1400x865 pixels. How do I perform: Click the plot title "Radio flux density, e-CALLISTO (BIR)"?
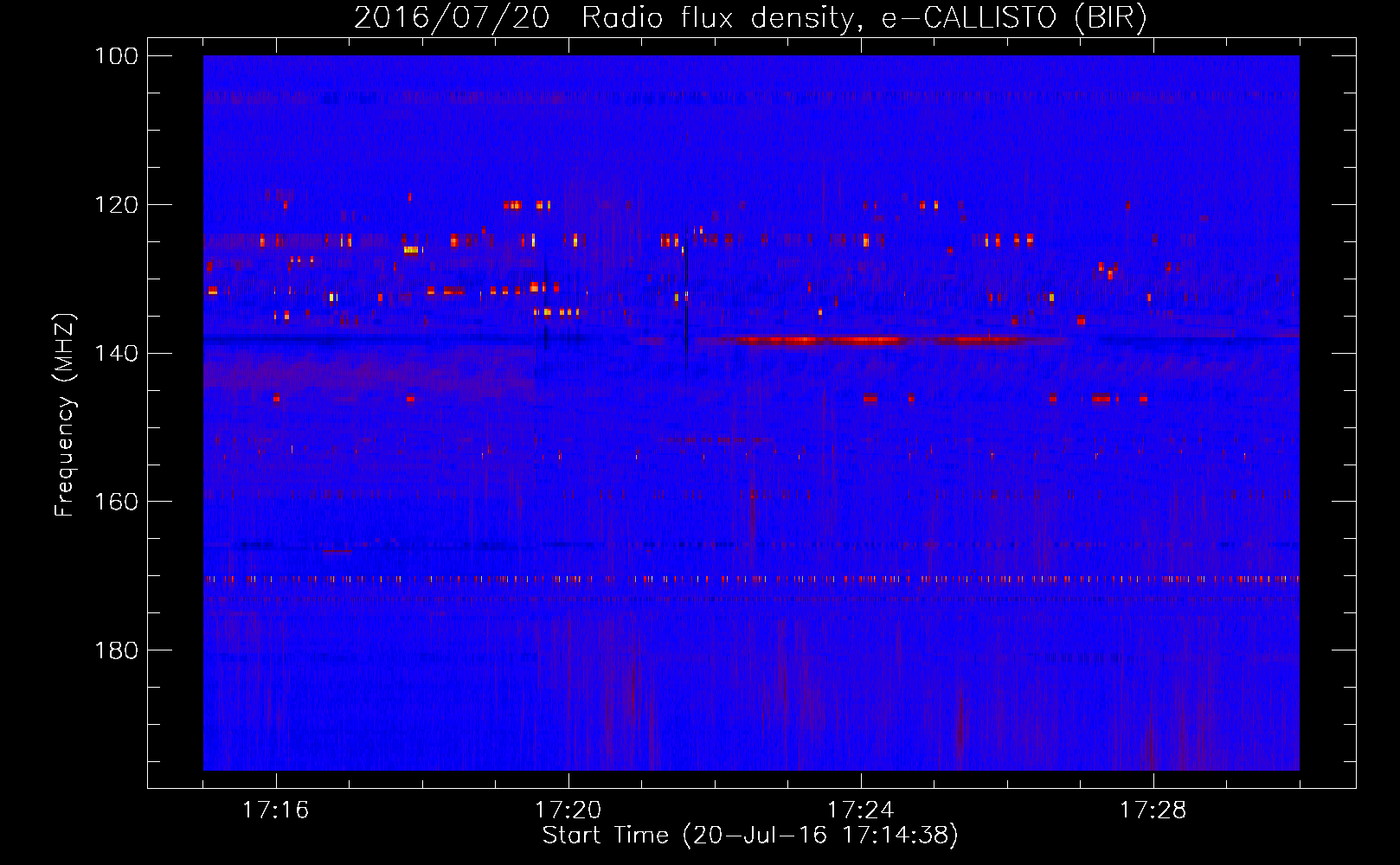[x=864, y=18]
